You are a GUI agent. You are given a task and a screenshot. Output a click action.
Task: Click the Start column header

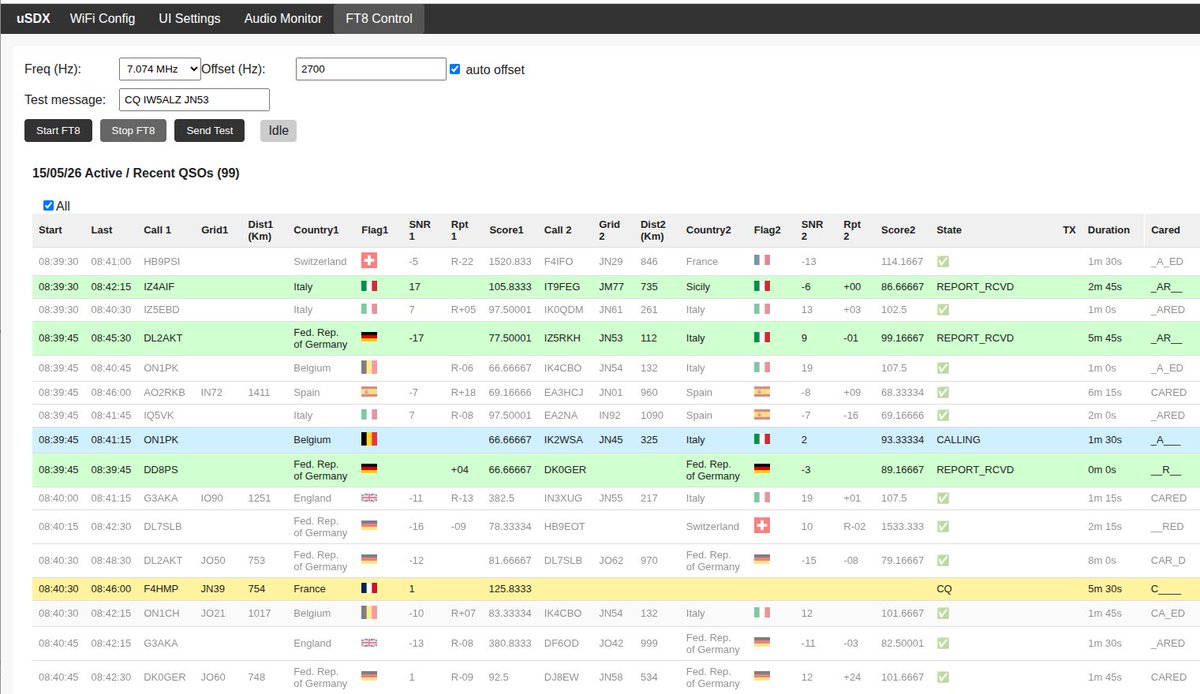(x=50, y=230)
